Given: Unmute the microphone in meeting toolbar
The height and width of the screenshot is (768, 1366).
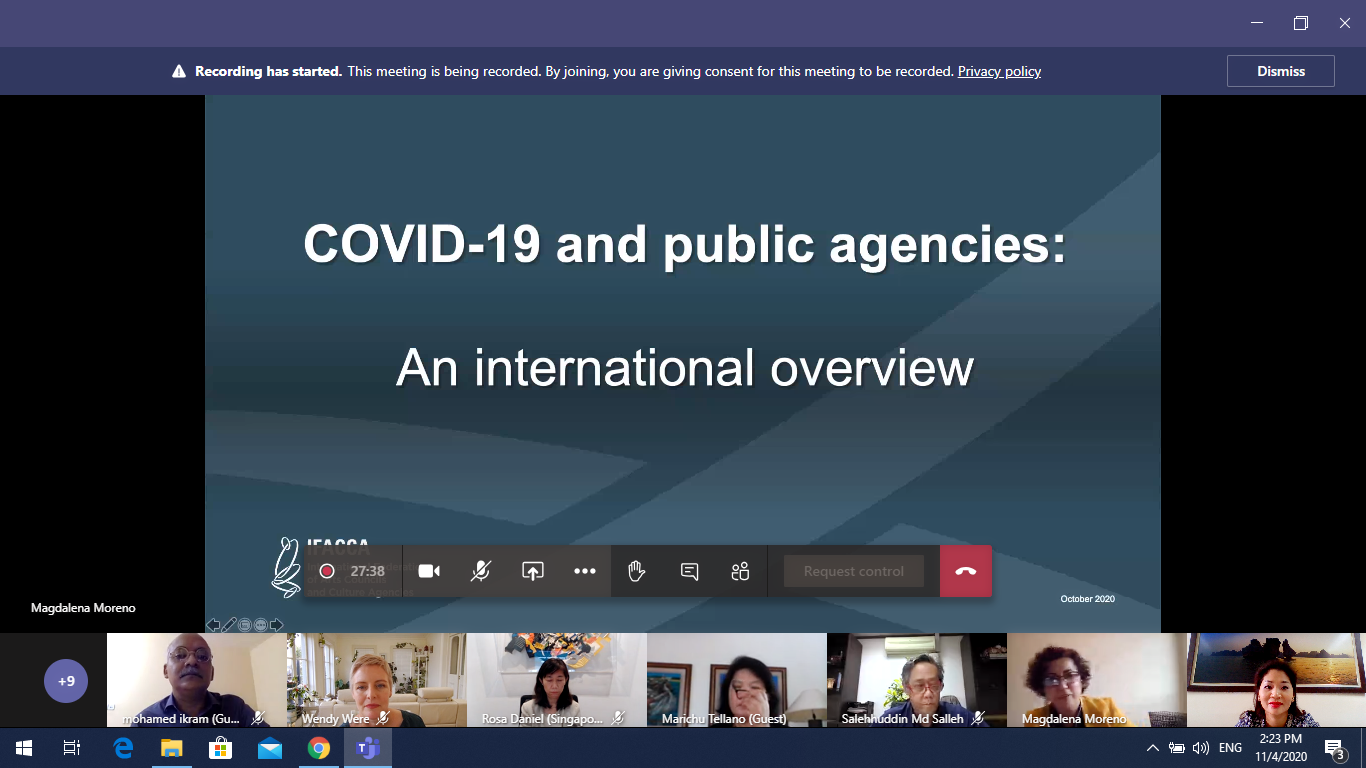Looking at the screenshot, I should [x=481, y=571].
